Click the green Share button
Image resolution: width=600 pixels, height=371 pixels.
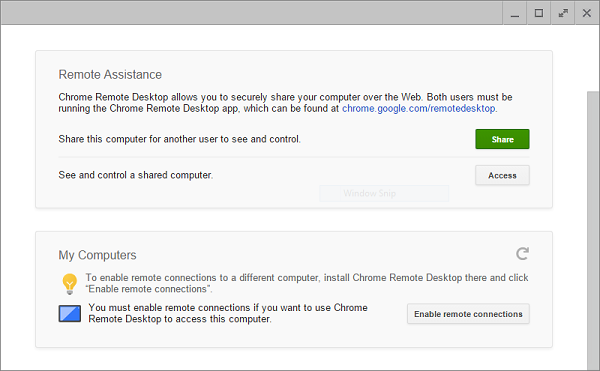click(502, 139)
